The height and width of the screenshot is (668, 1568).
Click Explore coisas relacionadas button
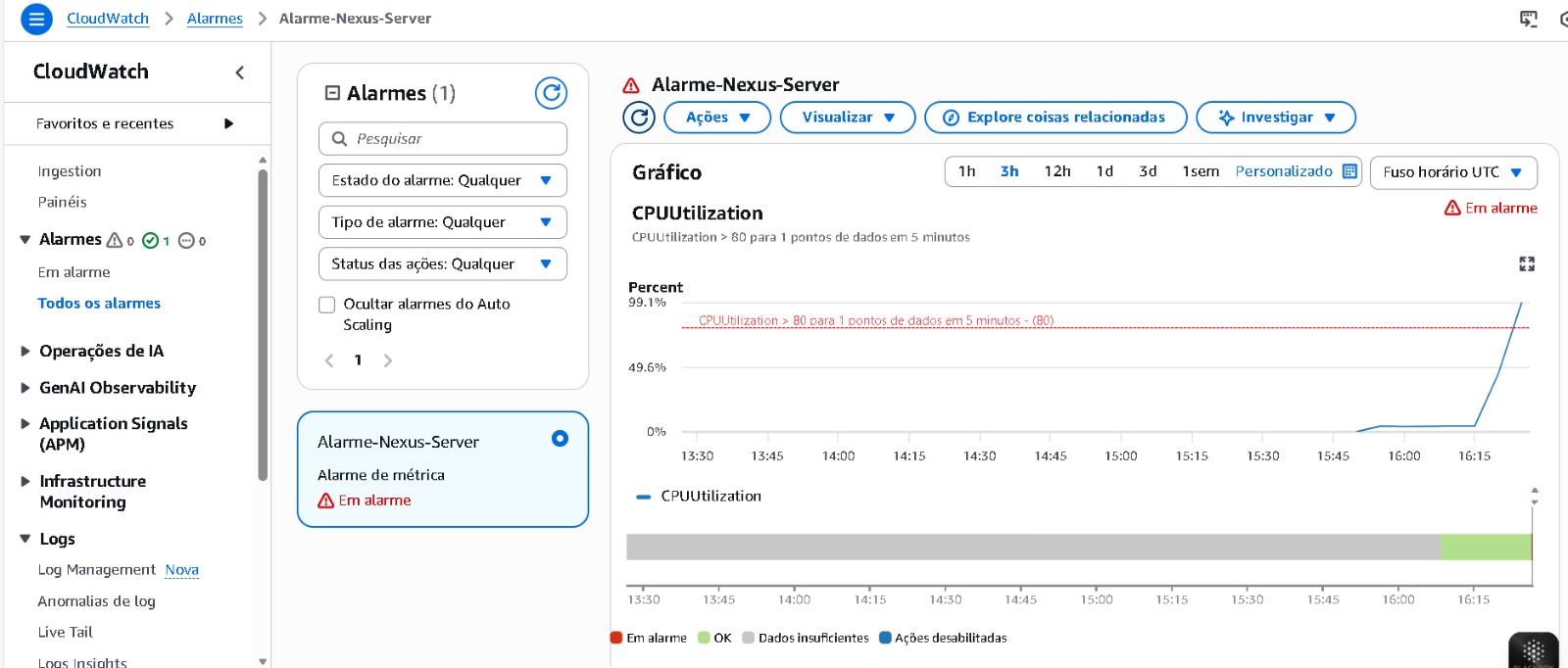1054,118
